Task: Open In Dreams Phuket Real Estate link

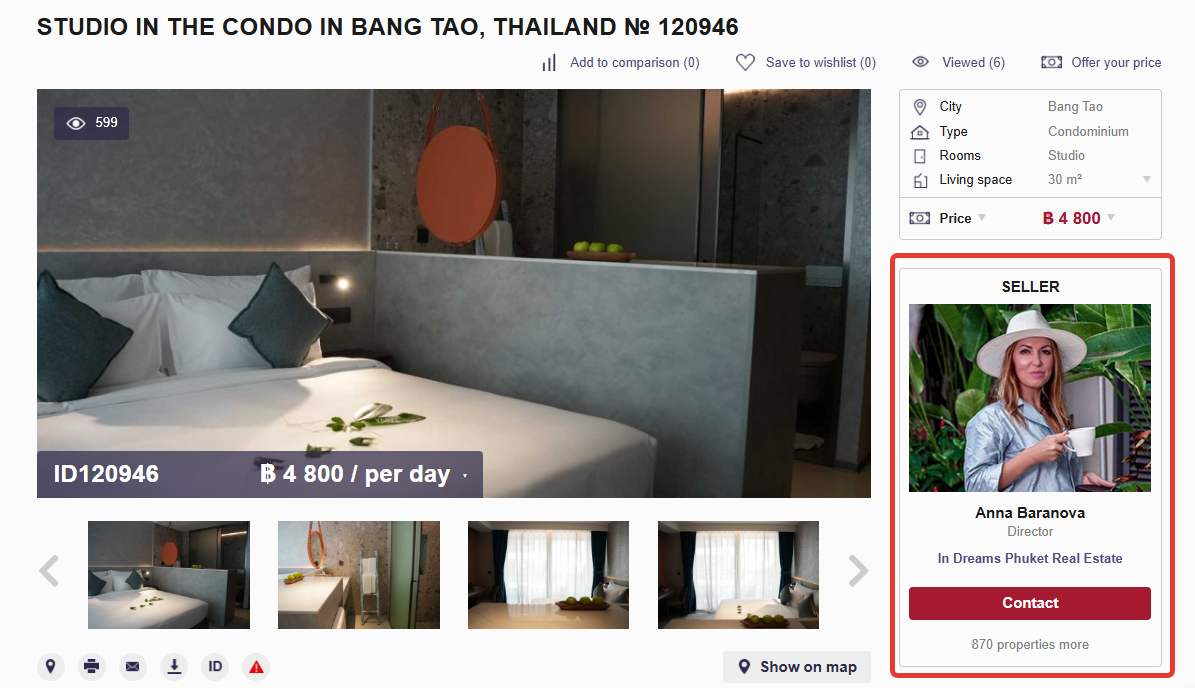Action: click(1030, 558)
